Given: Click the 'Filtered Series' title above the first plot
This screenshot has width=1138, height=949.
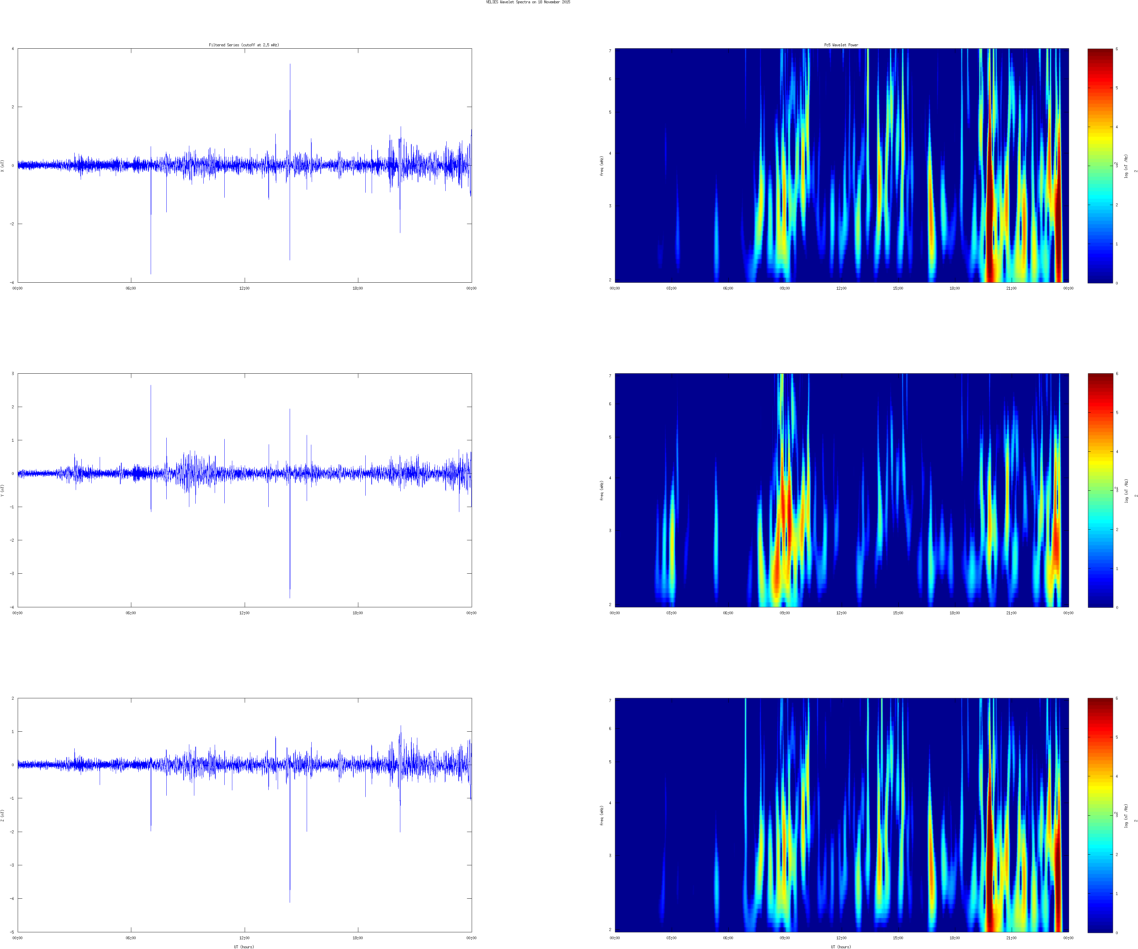Looking at the screenshot, I should coord(244,45).
